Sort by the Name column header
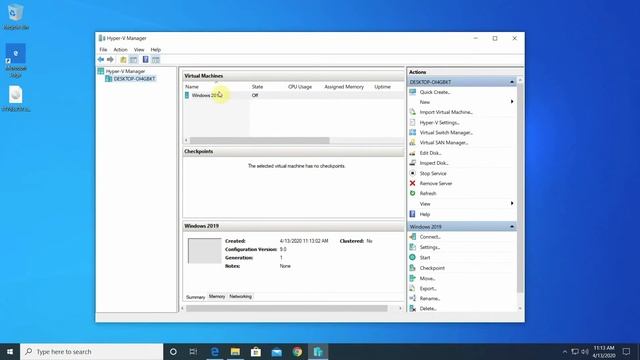 192,87
